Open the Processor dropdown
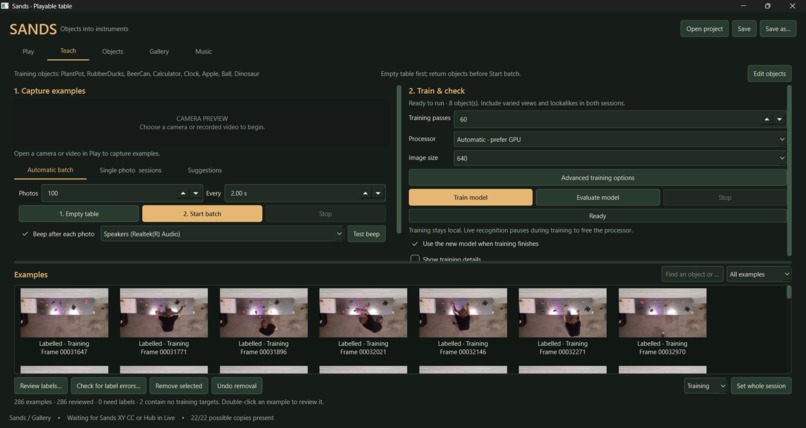 pos(620,139)
